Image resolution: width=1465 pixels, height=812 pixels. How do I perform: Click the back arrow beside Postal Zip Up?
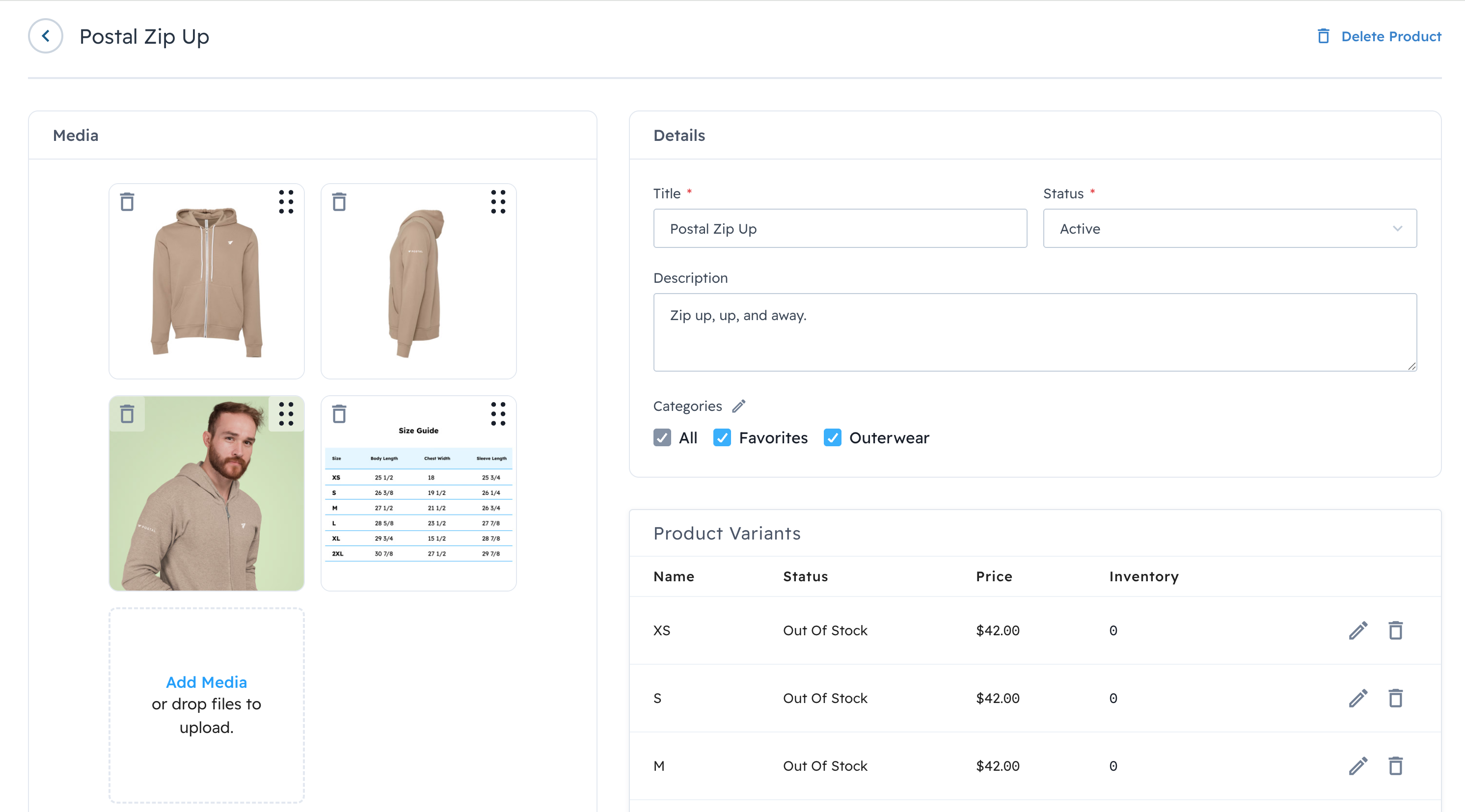point(46,36)
